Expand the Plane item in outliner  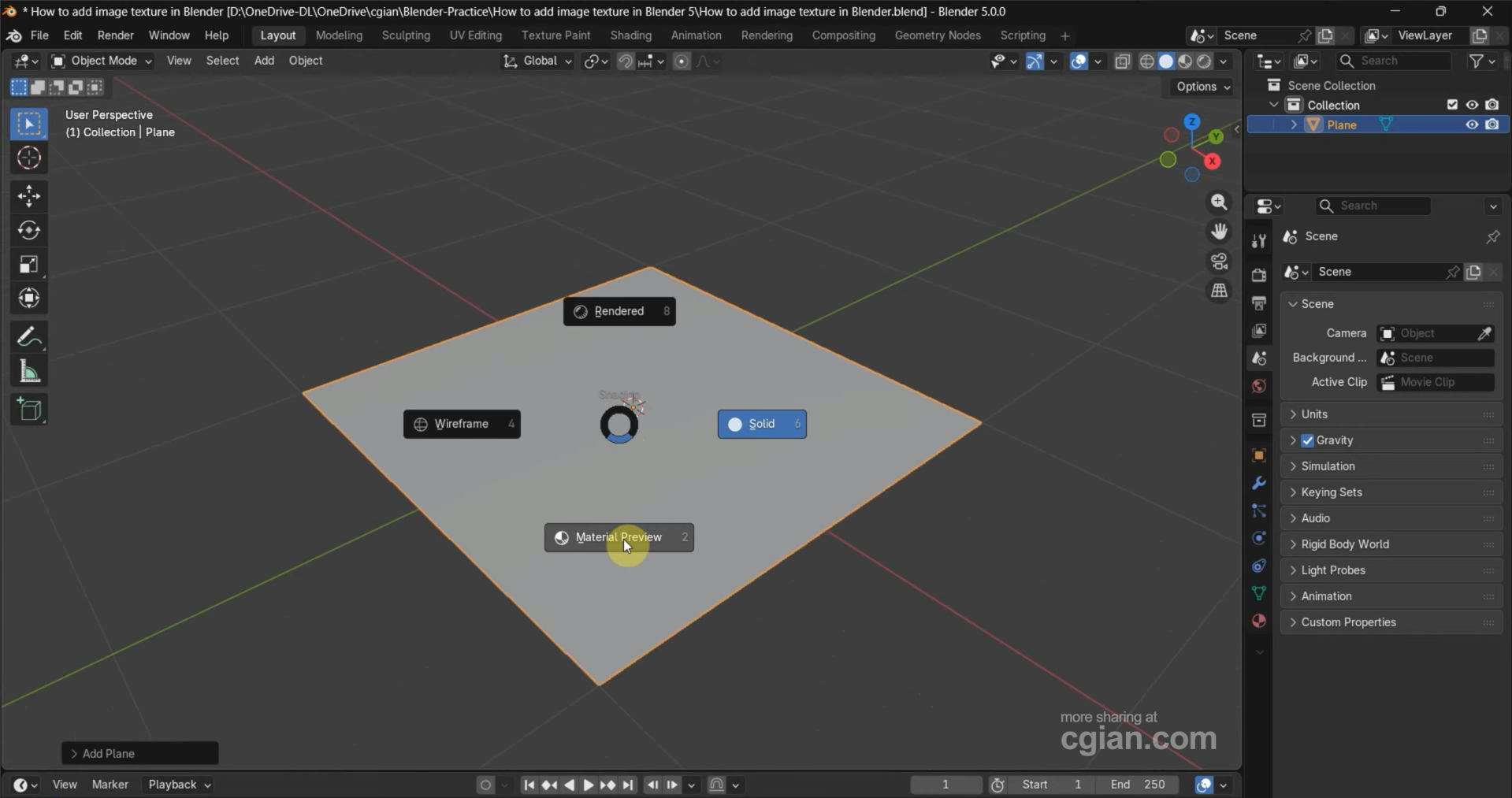tap(1294, 124)
